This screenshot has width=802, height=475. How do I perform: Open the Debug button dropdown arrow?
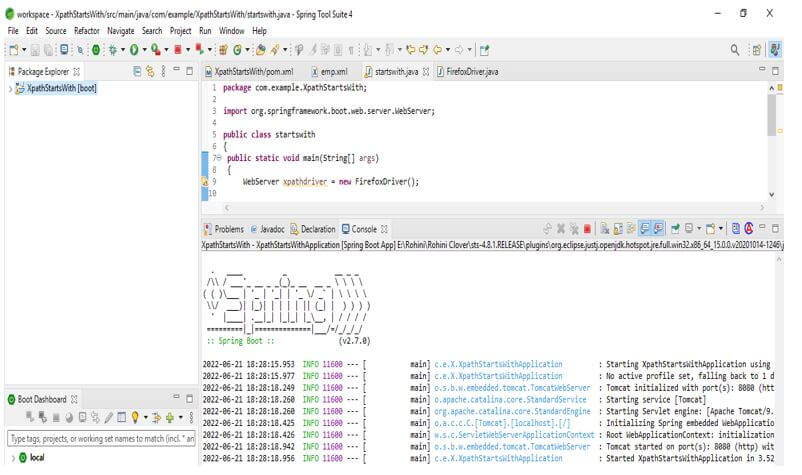pyautogui.click(x=123, y=50)
